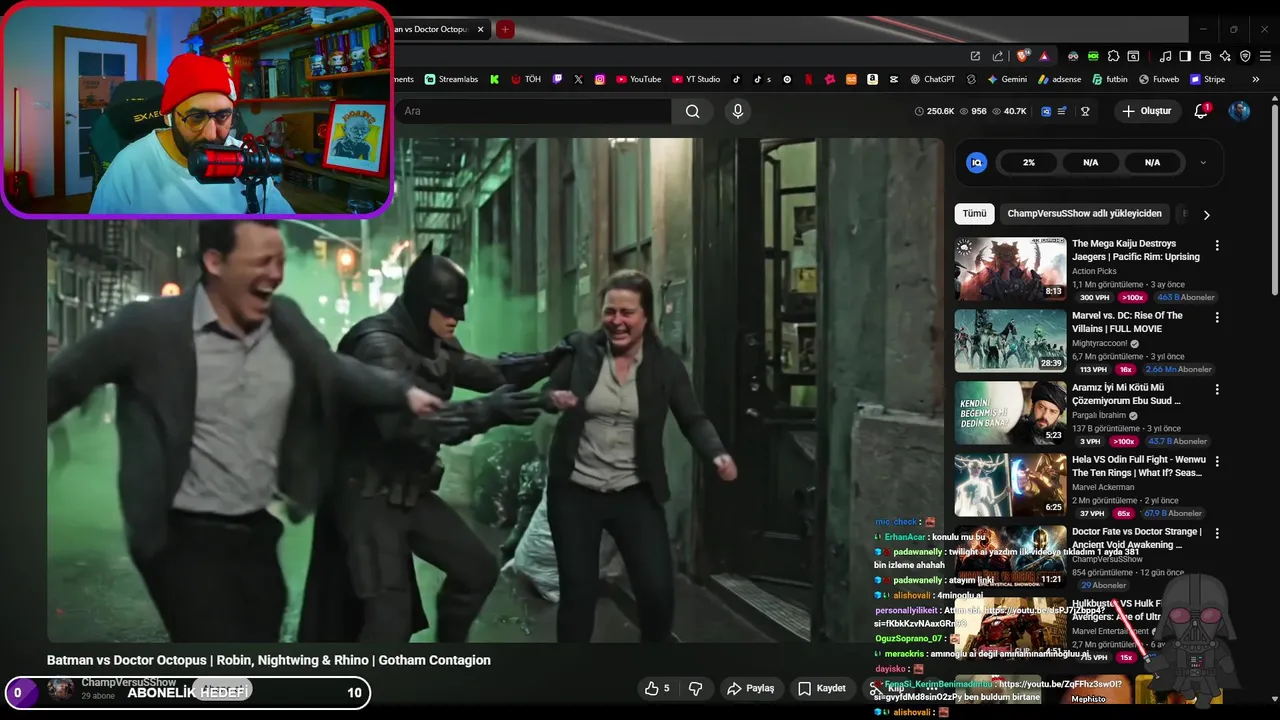Close the Batman vs Doctor Octopus tab
This screenshot has height=720, width=1280.
(481, 29)
